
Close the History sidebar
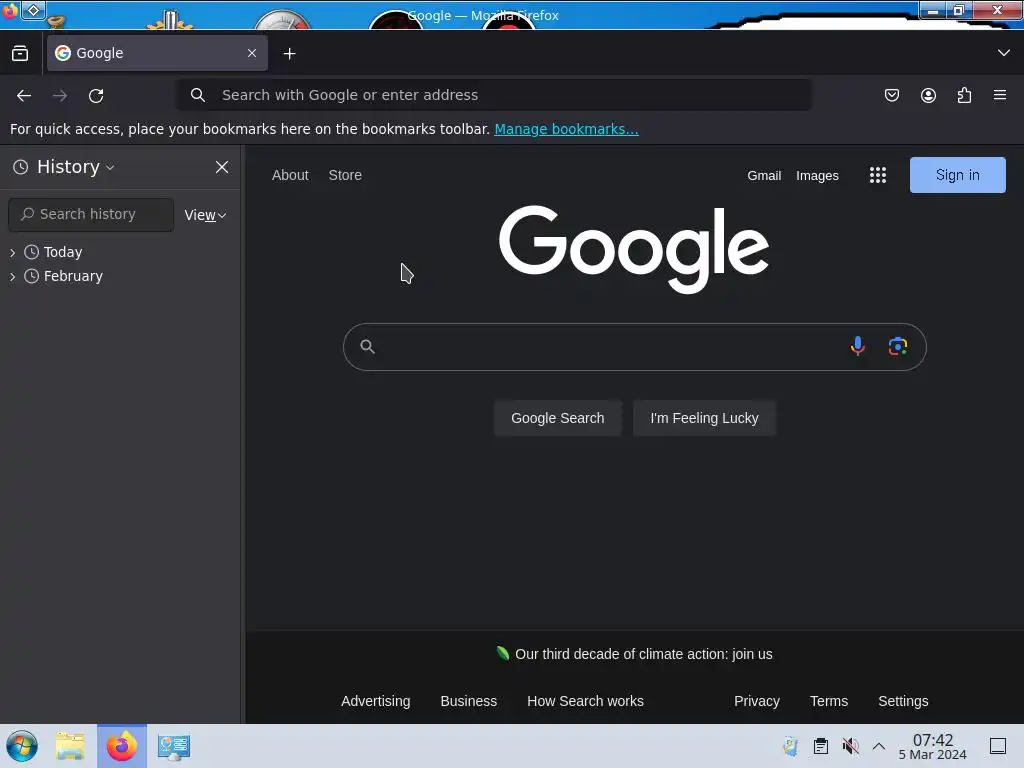[222, 167]
